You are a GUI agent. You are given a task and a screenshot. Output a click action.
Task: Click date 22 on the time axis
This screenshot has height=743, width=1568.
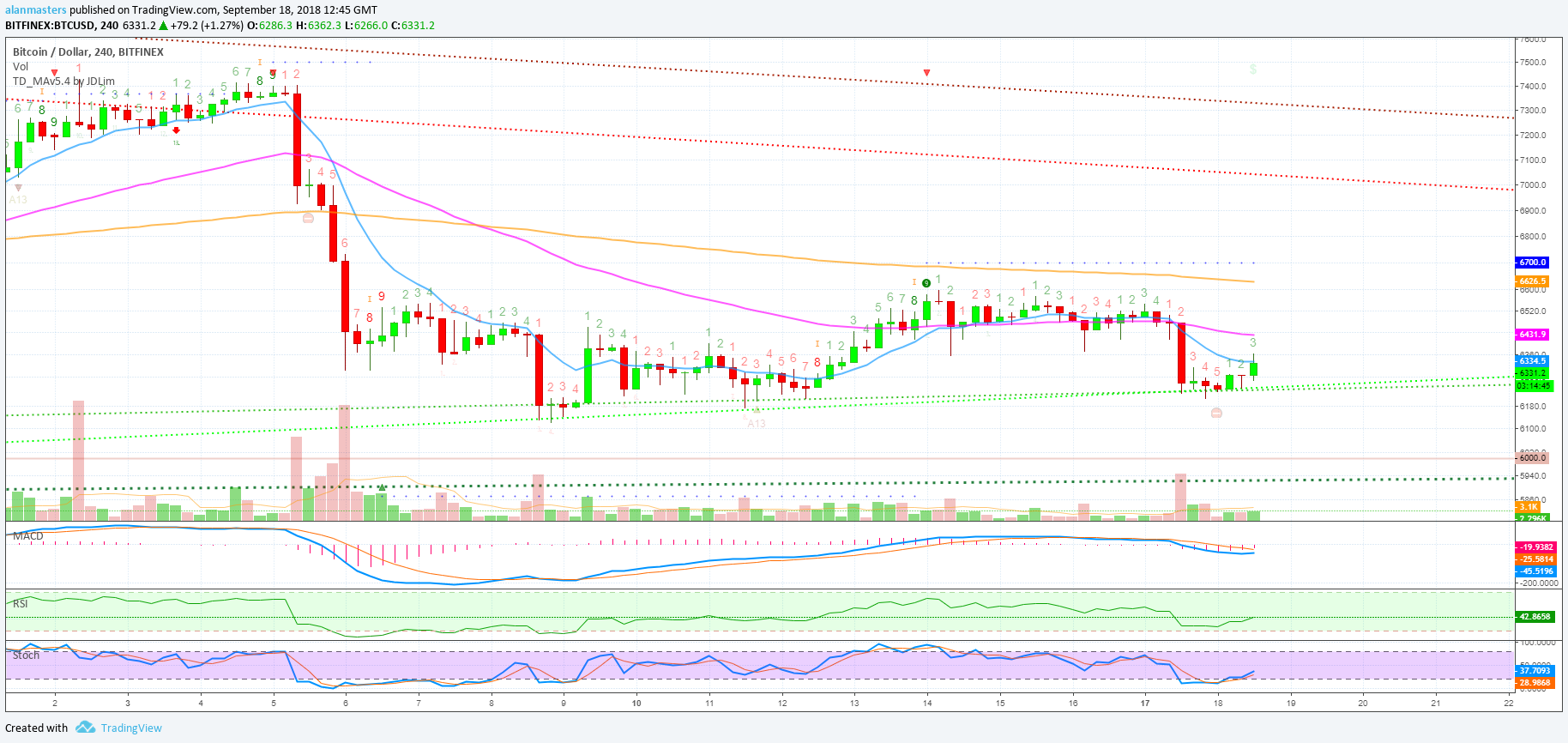[x=1509, y=703]
